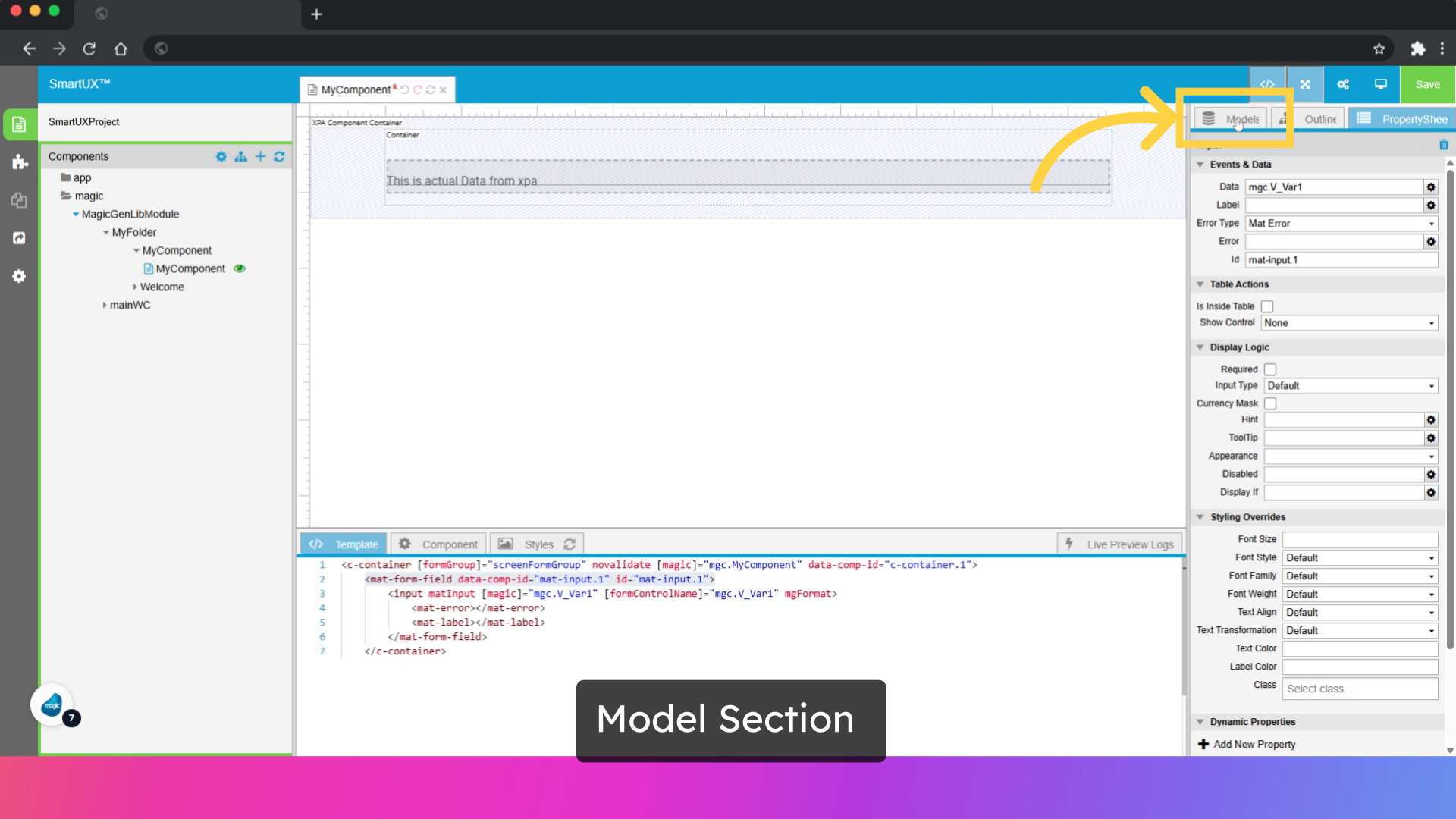Check the Is Inside Table checkbox
1456x819 pixels.
tap(1267, 306)
